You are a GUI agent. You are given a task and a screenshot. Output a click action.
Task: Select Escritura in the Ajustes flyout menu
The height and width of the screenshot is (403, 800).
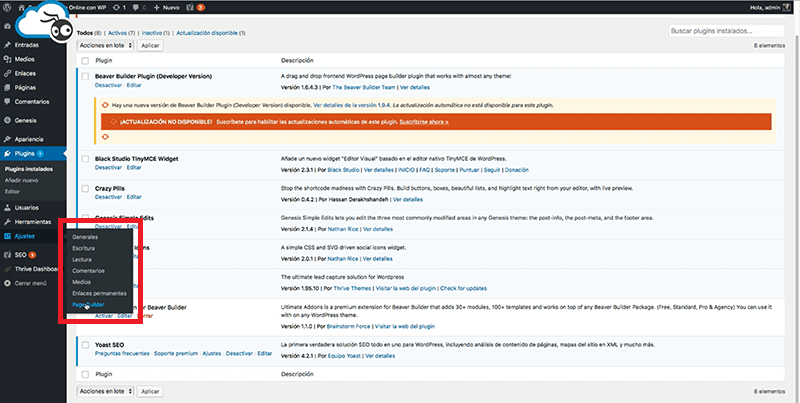coord(83,248)
